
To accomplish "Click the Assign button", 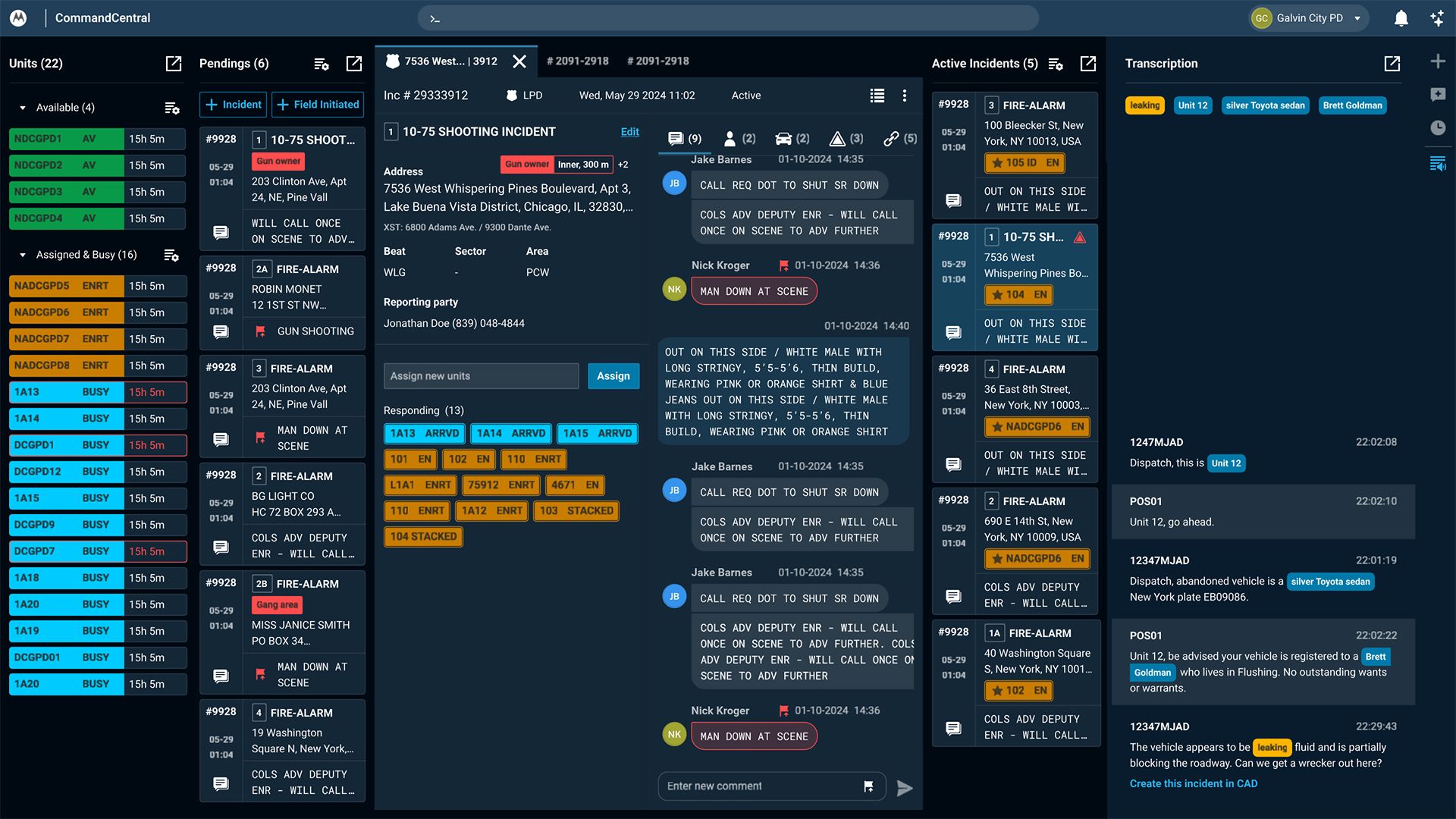I will [613, 376].
